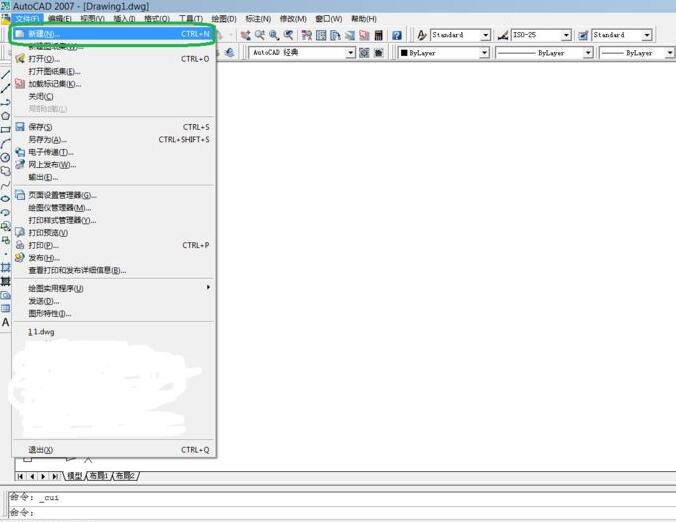Choose 打开(O)... from the File menu

point(113,59)
